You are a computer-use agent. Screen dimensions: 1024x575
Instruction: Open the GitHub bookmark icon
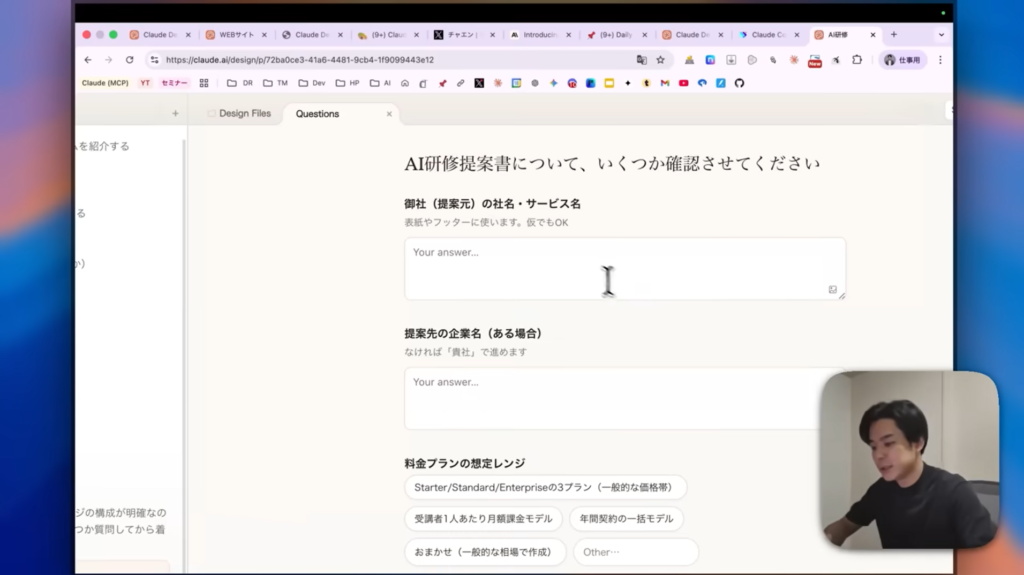[739, 83]
